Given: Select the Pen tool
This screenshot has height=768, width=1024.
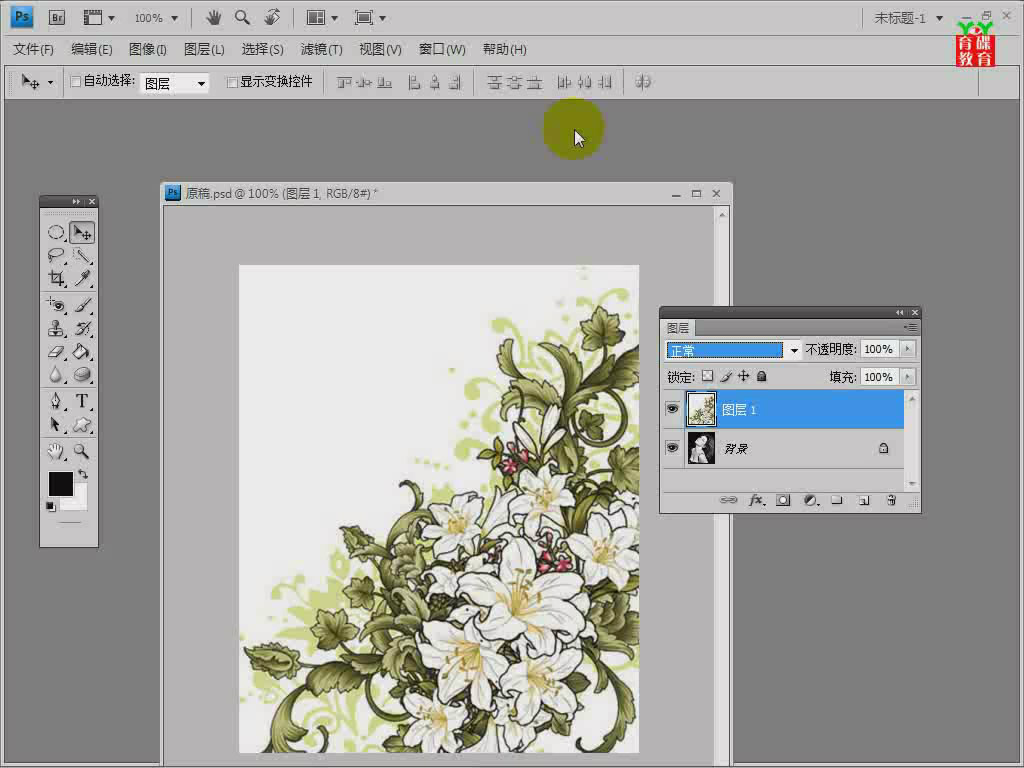Looking at the screenshot, I should 56,400.
